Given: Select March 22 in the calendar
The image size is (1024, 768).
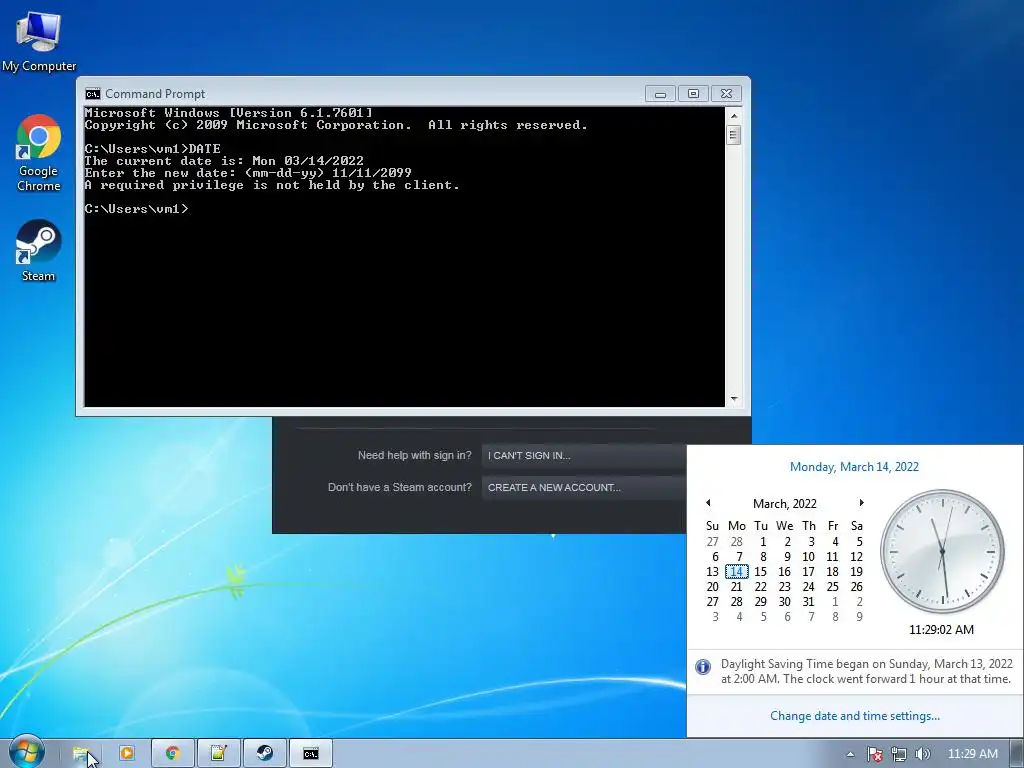Looking at the screenshot, I should (761, 586).
